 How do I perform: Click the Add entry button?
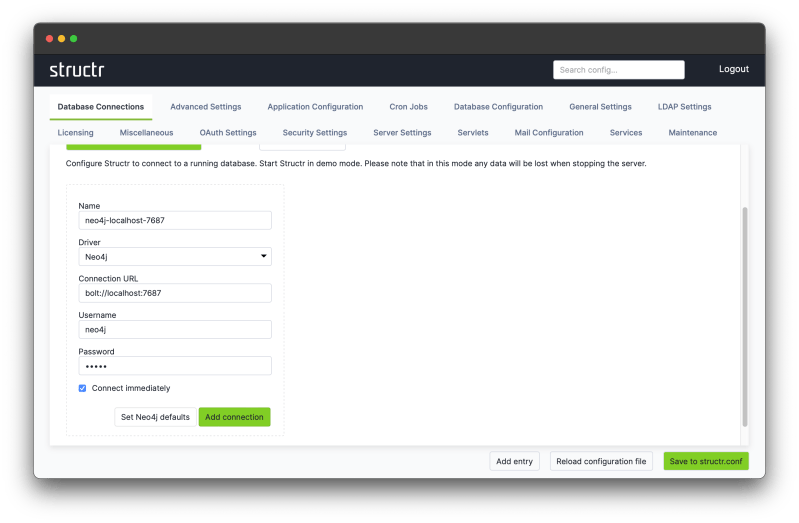514,461
